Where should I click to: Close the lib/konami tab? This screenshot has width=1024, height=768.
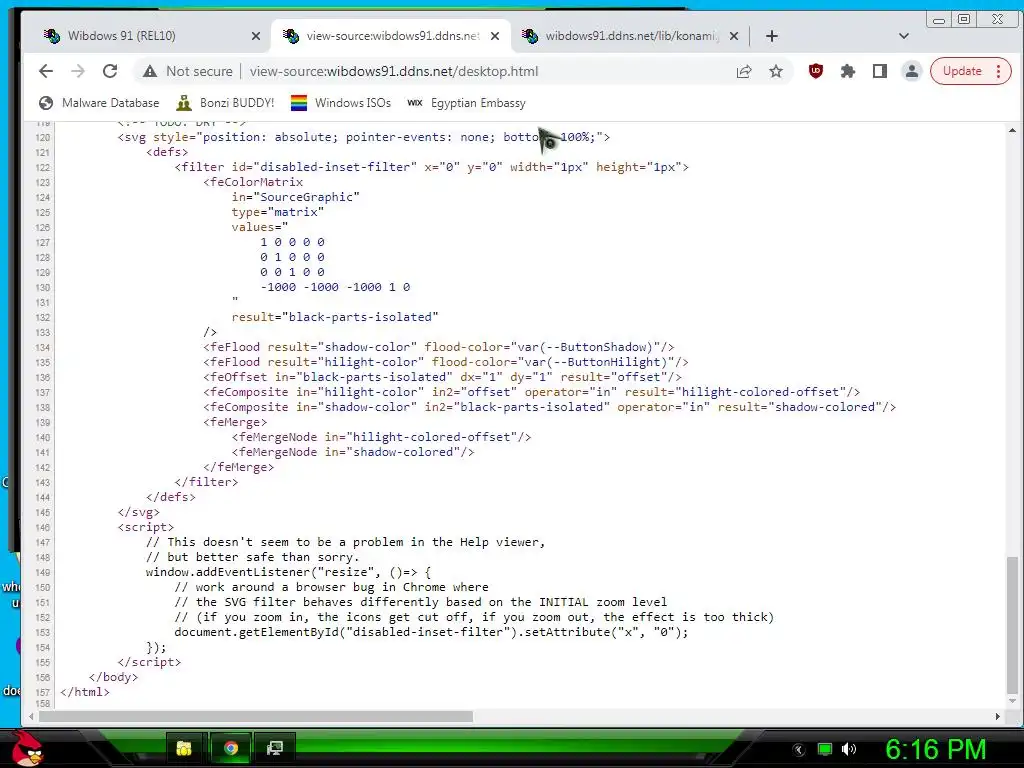coord(734,36)
